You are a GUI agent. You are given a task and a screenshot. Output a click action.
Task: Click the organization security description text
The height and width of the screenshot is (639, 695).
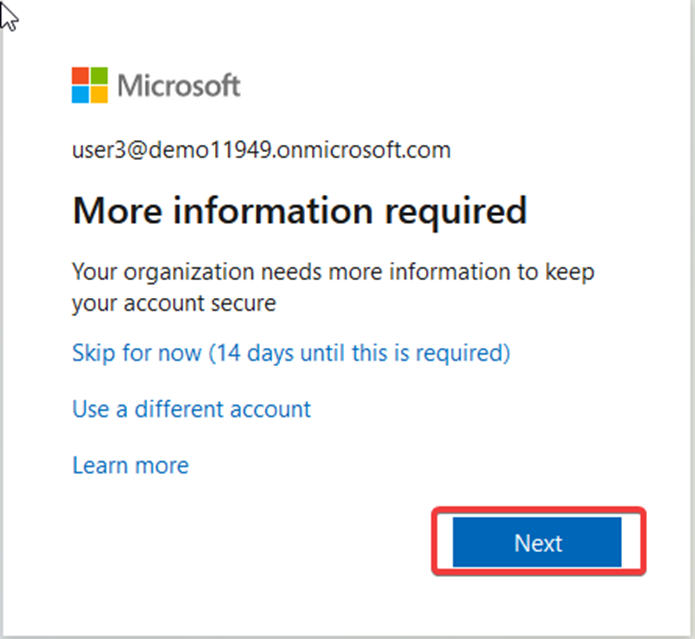(x=333, y=287)
